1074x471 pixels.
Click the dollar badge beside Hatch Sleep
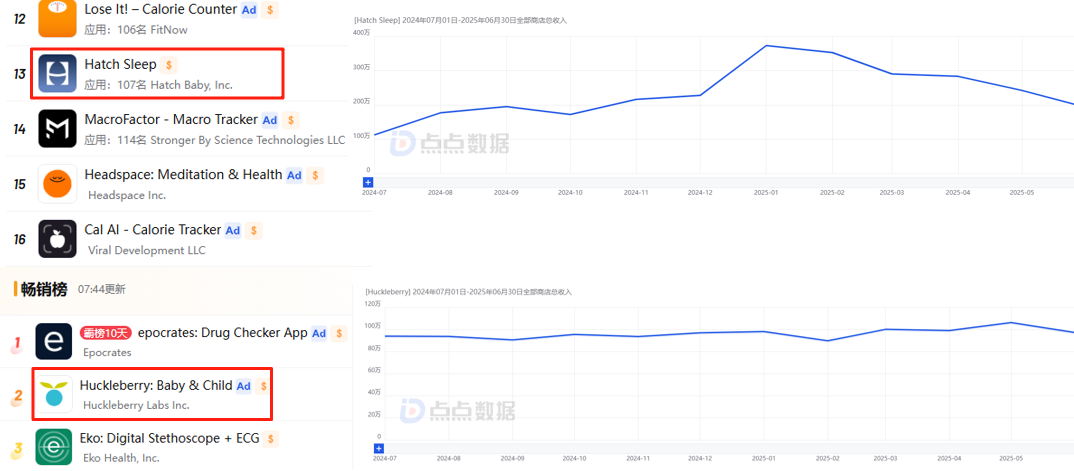point(169,65)
